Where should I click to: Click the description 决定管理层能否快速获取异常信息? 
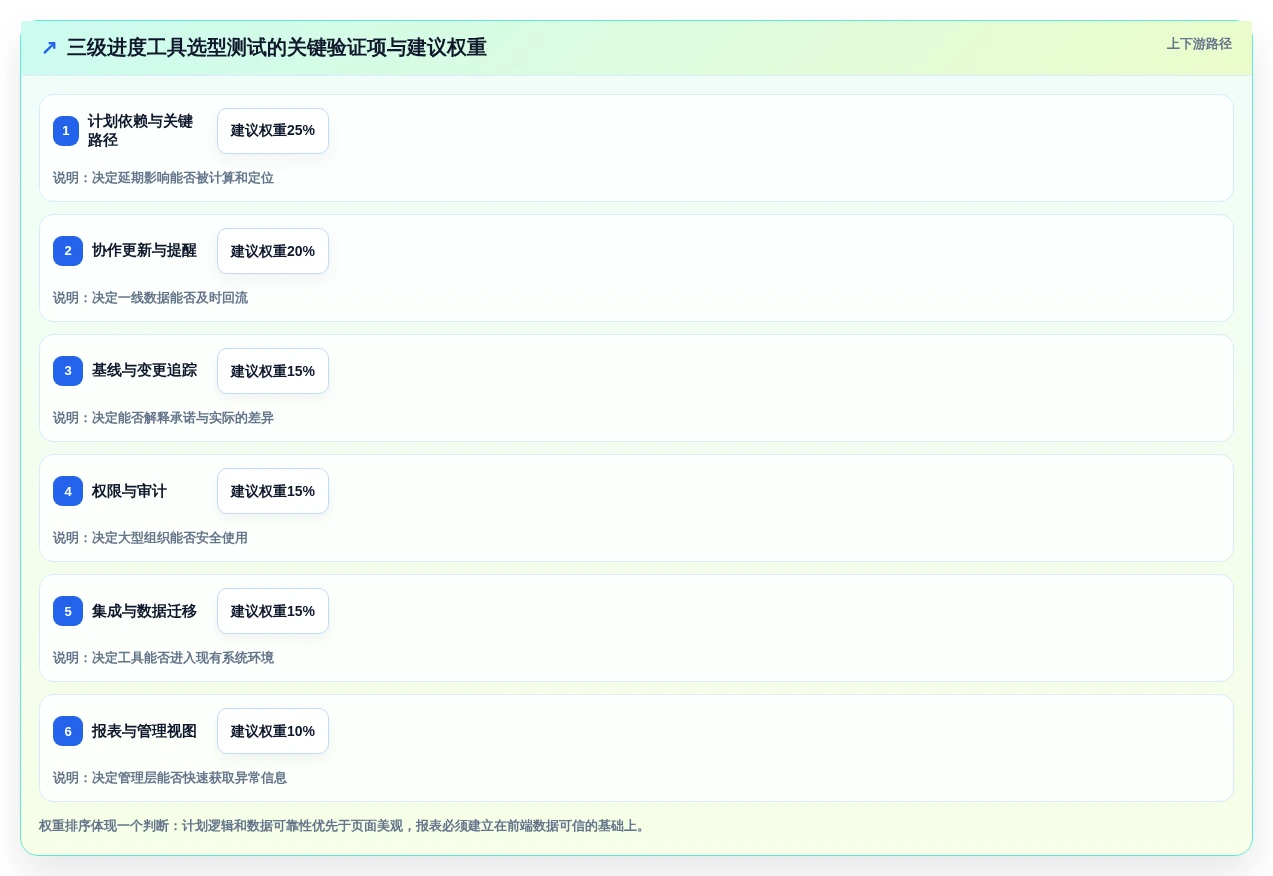point(170,778)
